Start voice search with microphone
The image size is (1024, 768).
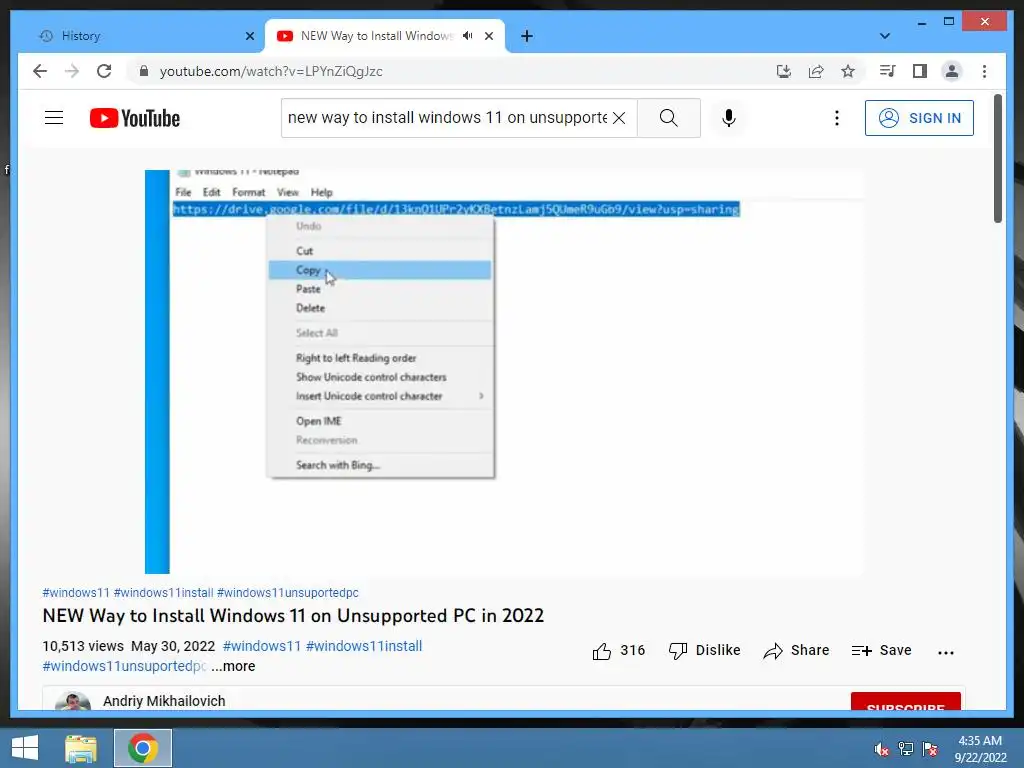coord(729,118)
